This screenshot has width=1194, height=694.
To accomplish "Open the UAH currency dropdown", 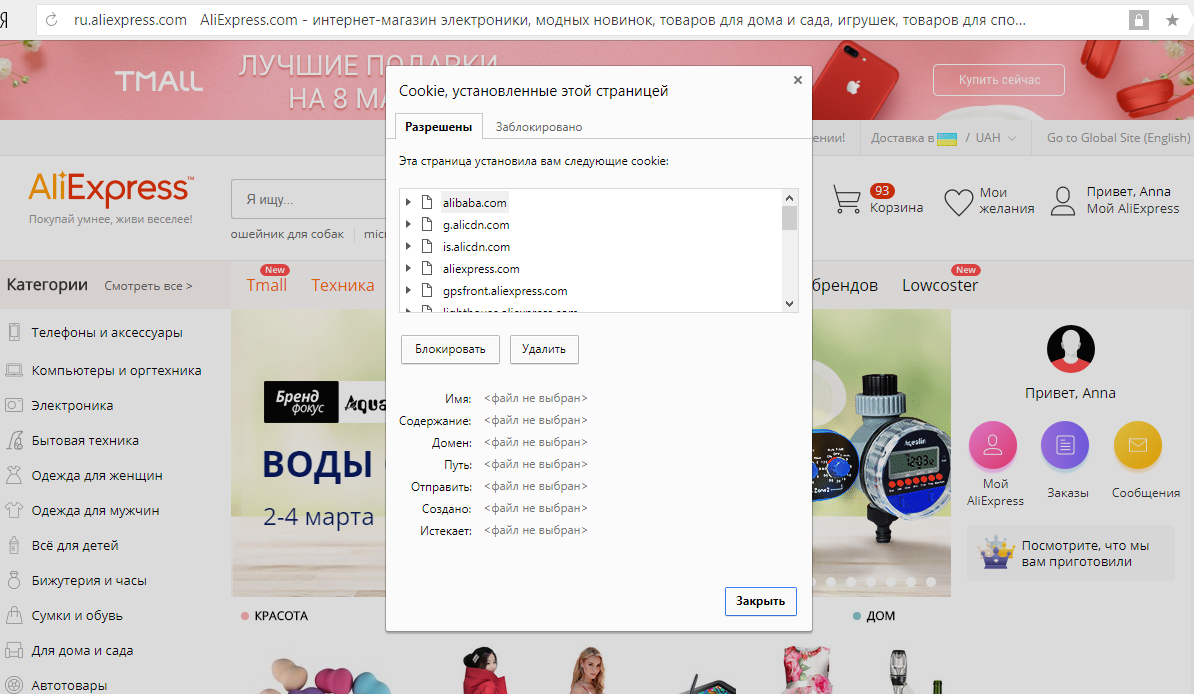I will pos(996,138).
